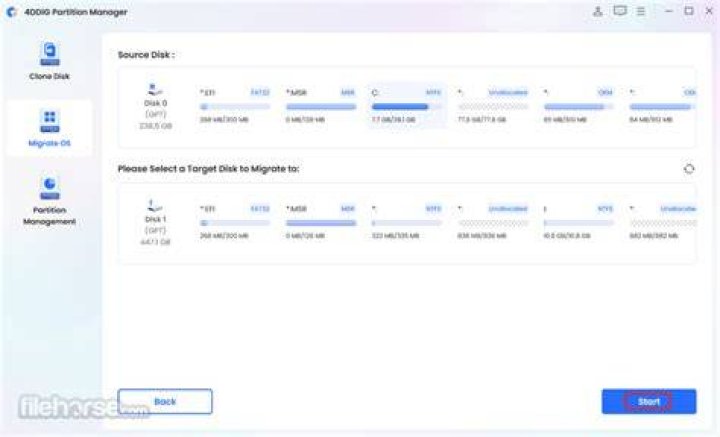The width and height of the screenshot is (720, 437).
Task: Select the C: partition on Disk 0
Action: pyautogui.click(x=406, y=106)
